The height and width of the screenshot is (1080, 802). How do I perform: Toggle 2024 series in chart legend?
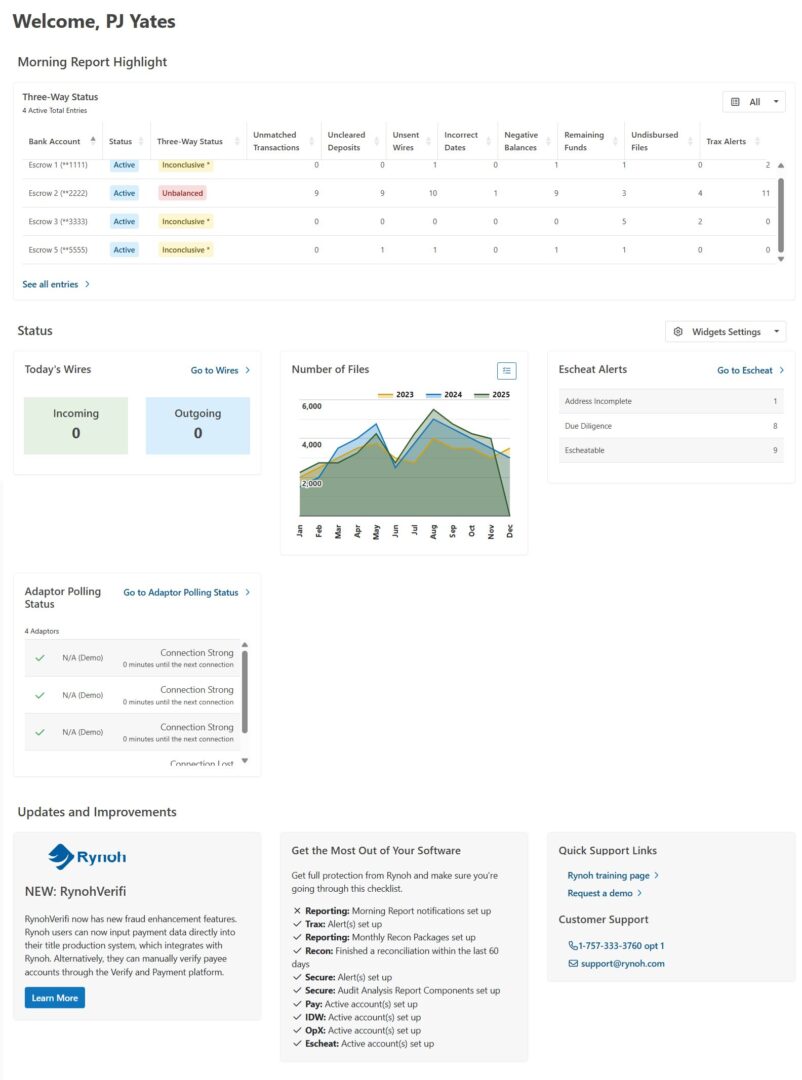click(x=444, y=395)
